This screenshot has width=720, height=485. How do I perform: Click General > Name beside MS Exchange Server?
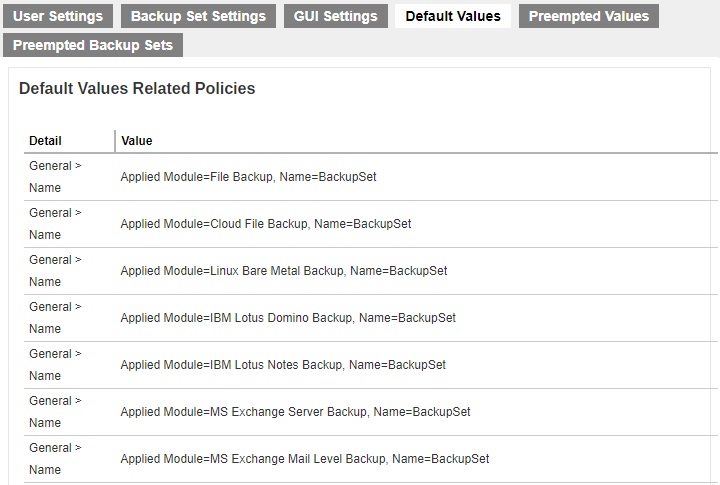tap(55, 412)
